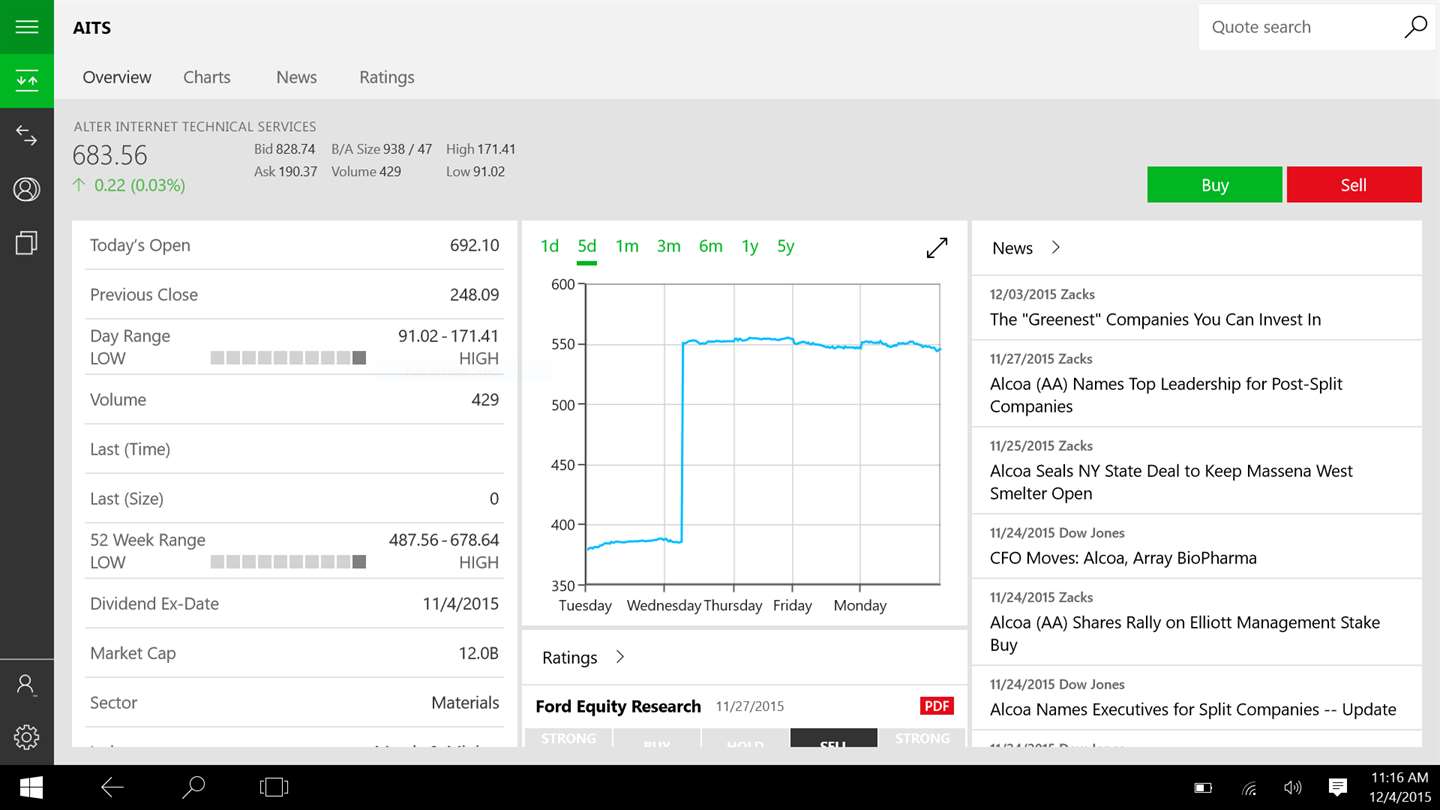This screenshot has height=810, width=1440.
Task: Select the 3m chart range
Action: click(668, 246)
